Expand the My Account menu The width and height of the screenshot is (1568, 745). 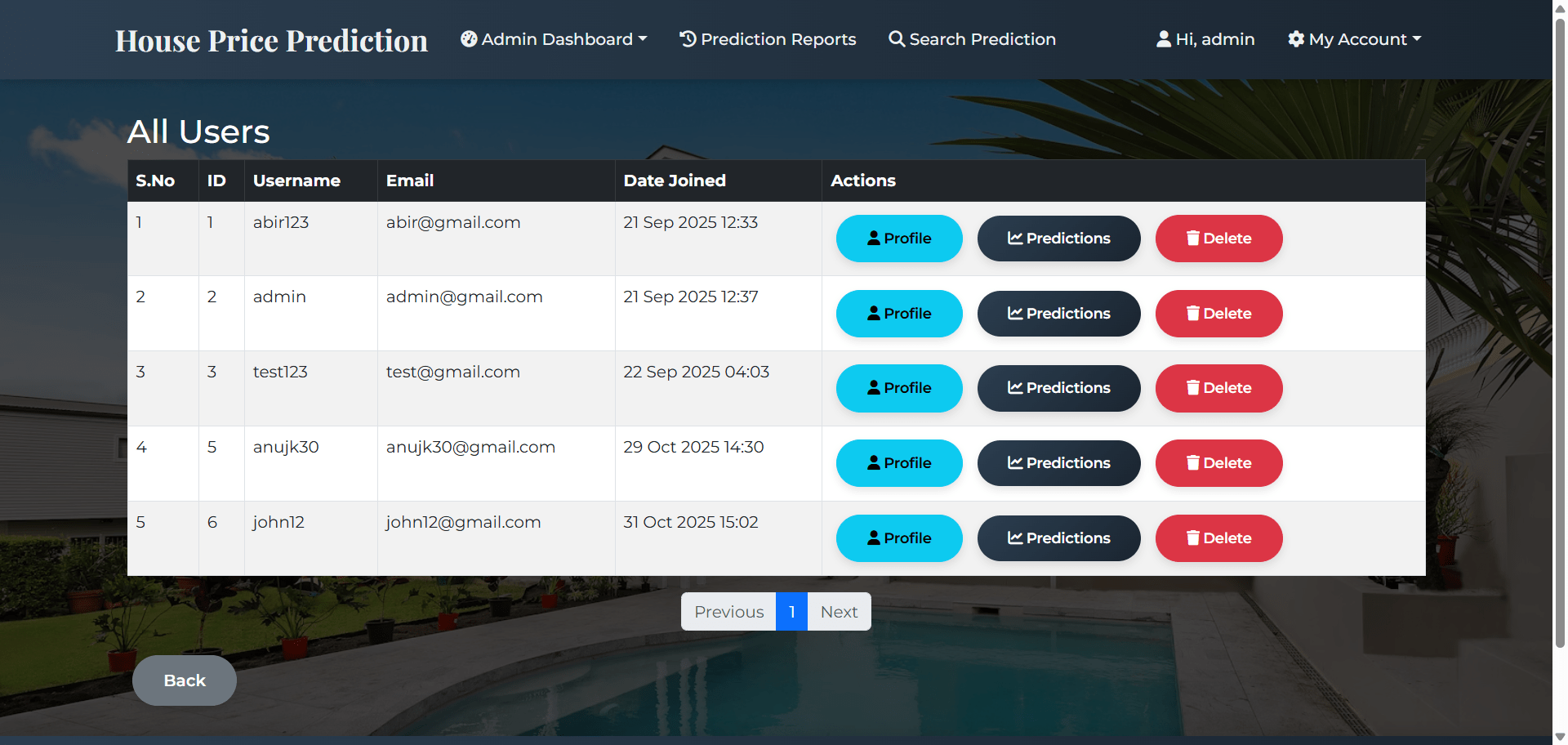coord(1353,38)
